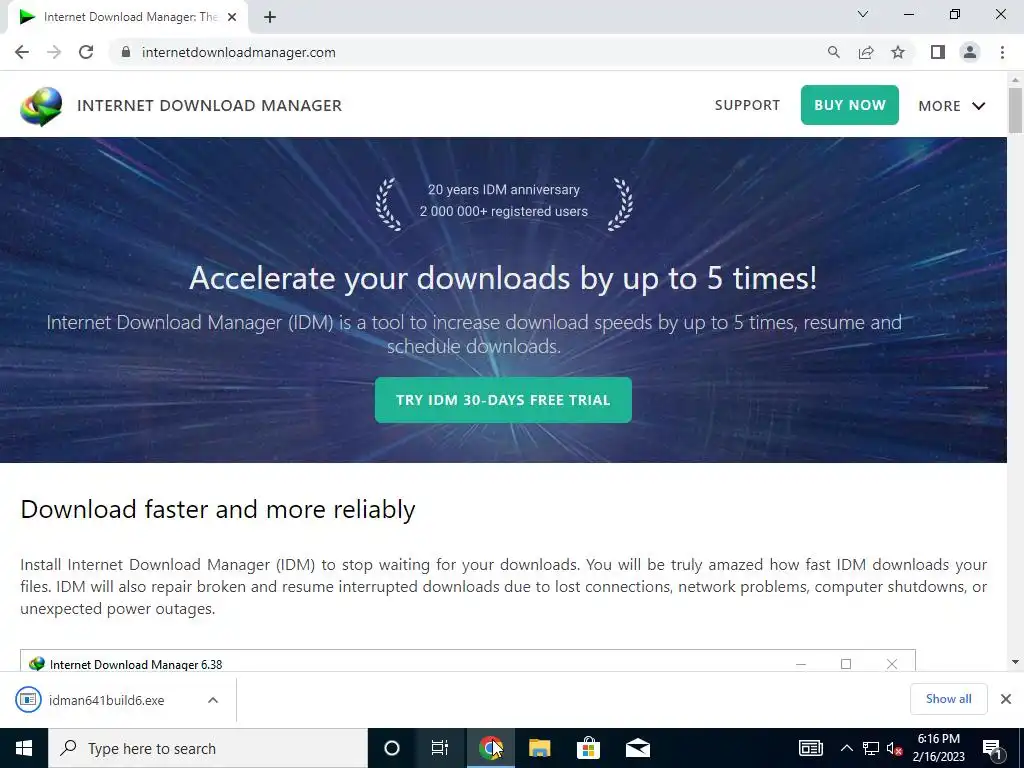Open the notification center icon
Screen dimensions: 1024x768
(993, 748)
